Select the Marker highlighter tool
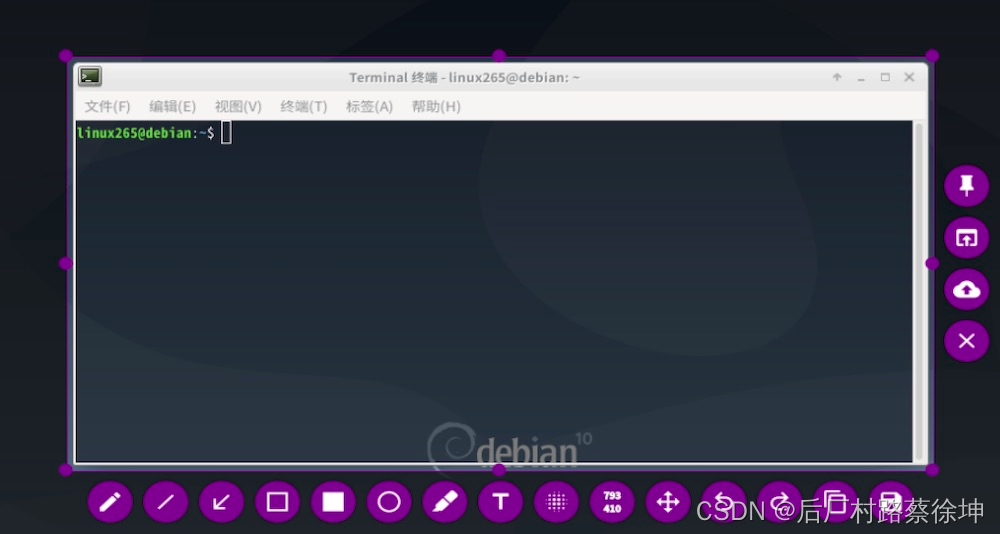The height and width of the screenshot is (534, 1000). click(445, 502)
